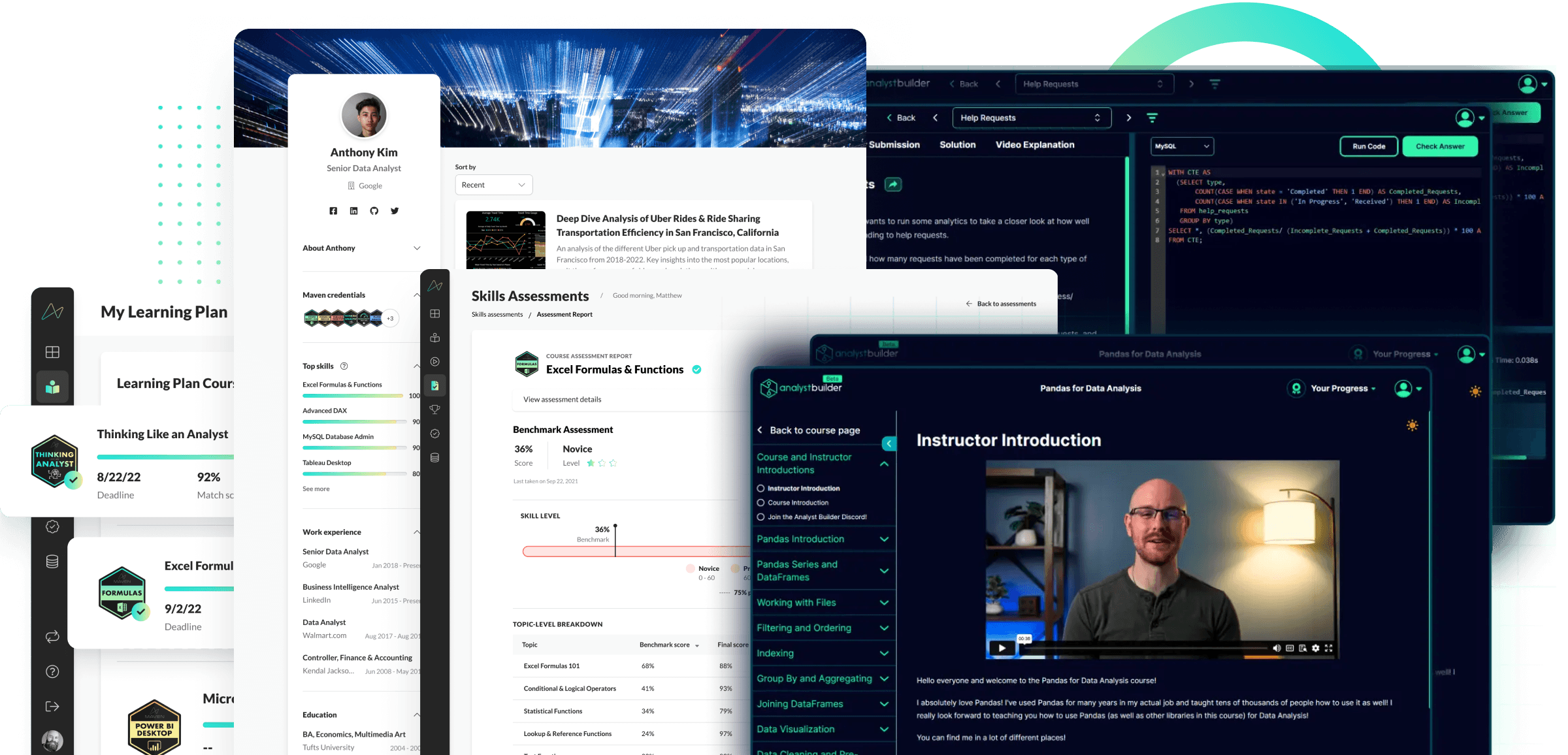Play the Instructor Introduction video

[x=1002, y=648]
